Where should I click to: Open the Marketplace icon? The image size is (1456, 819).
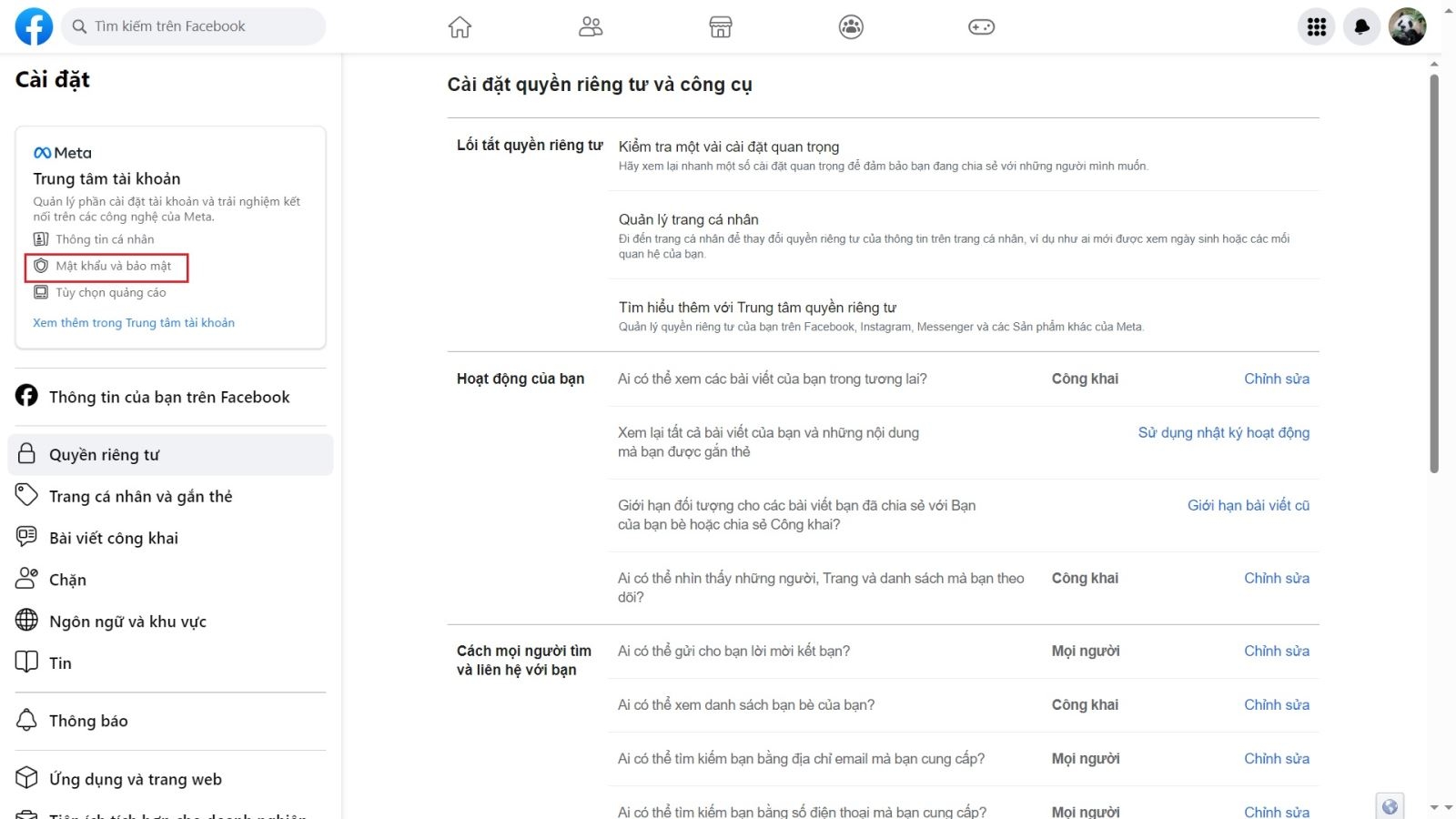[721, 27]
